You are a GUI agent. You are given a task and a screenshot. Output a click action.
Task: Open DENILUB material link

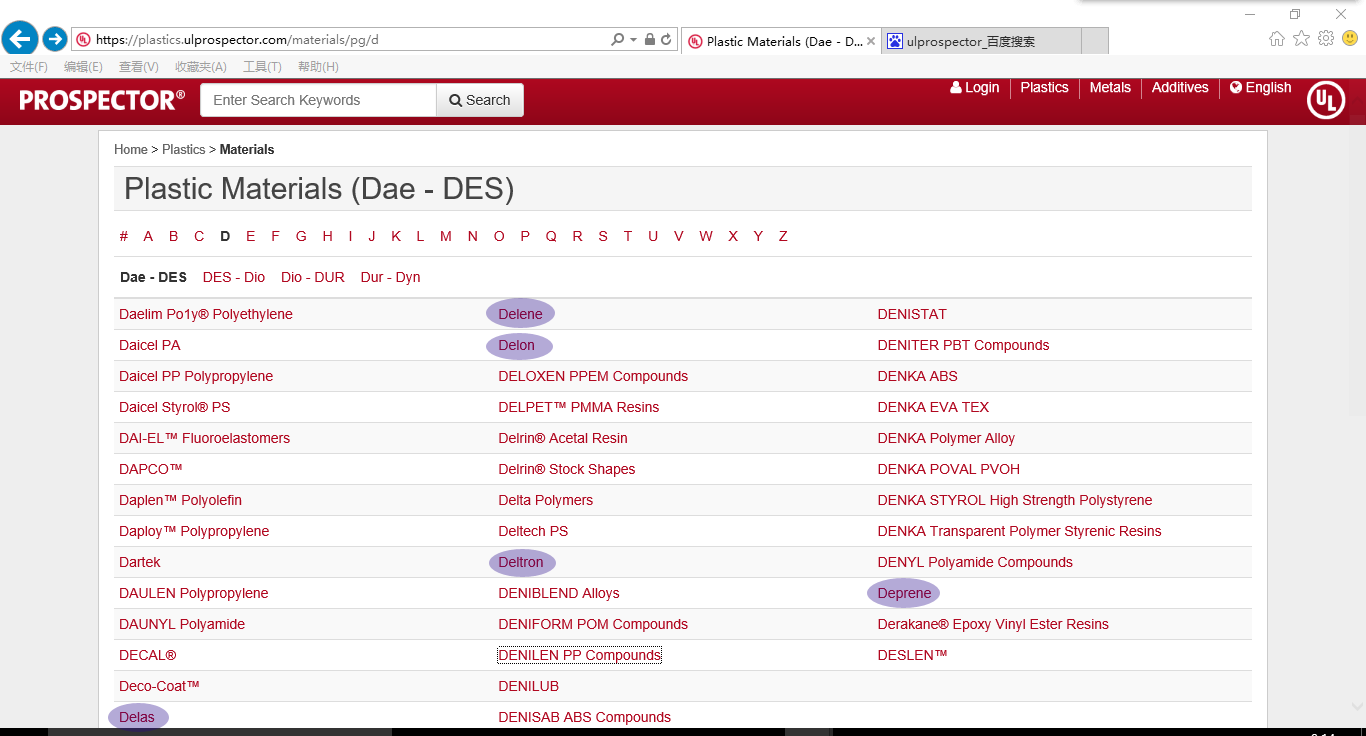pyautogui.click(x=529, y=686)
